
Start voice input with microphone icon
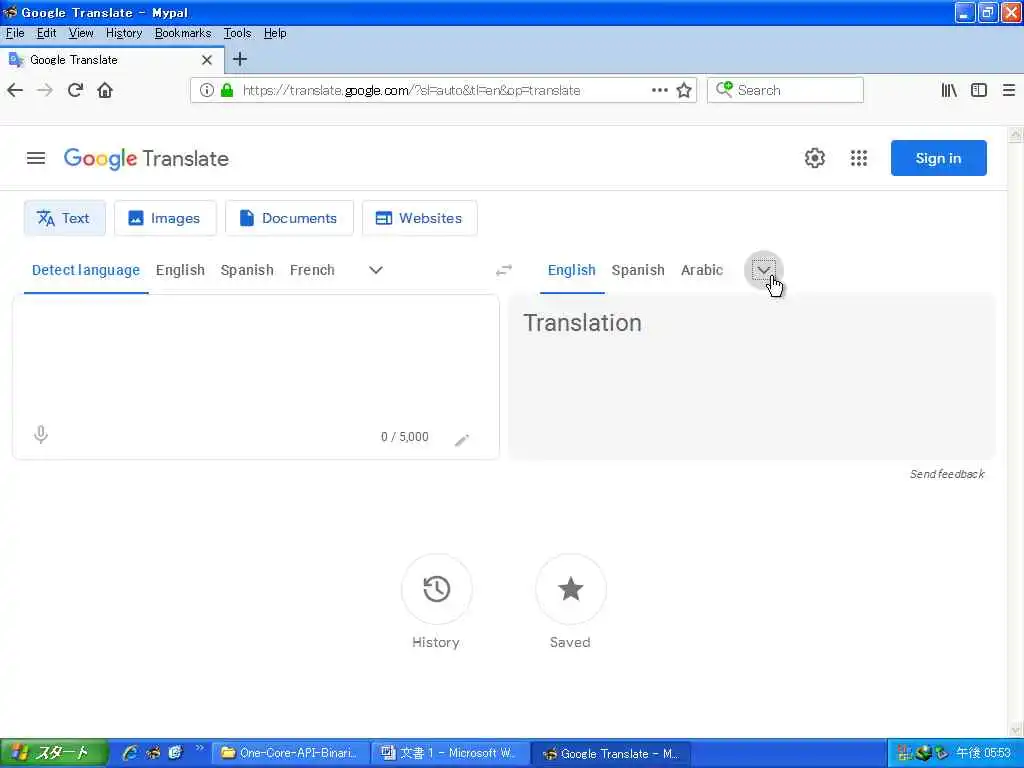(x=40, y=434)
